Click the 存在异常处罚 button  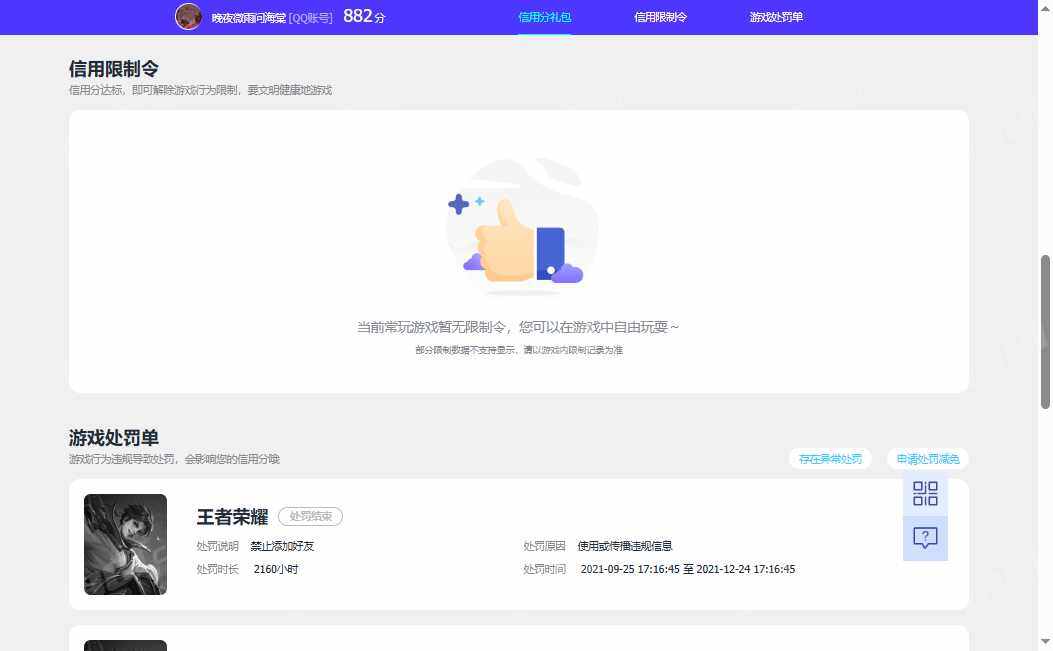830,459
